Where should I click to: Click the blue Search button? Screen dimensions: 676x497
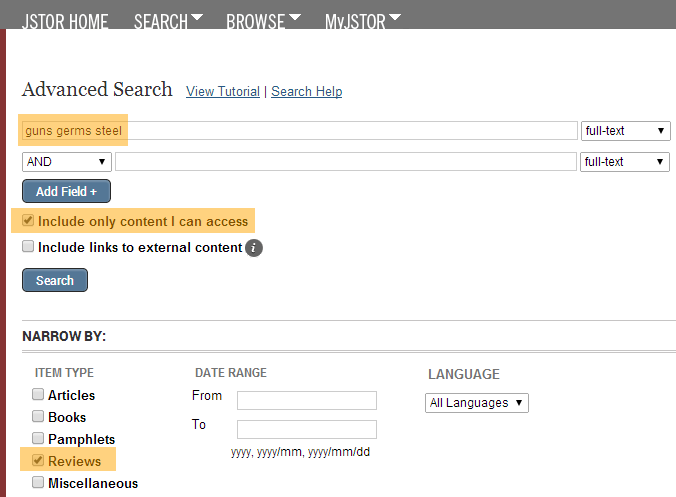click(55, 280)
